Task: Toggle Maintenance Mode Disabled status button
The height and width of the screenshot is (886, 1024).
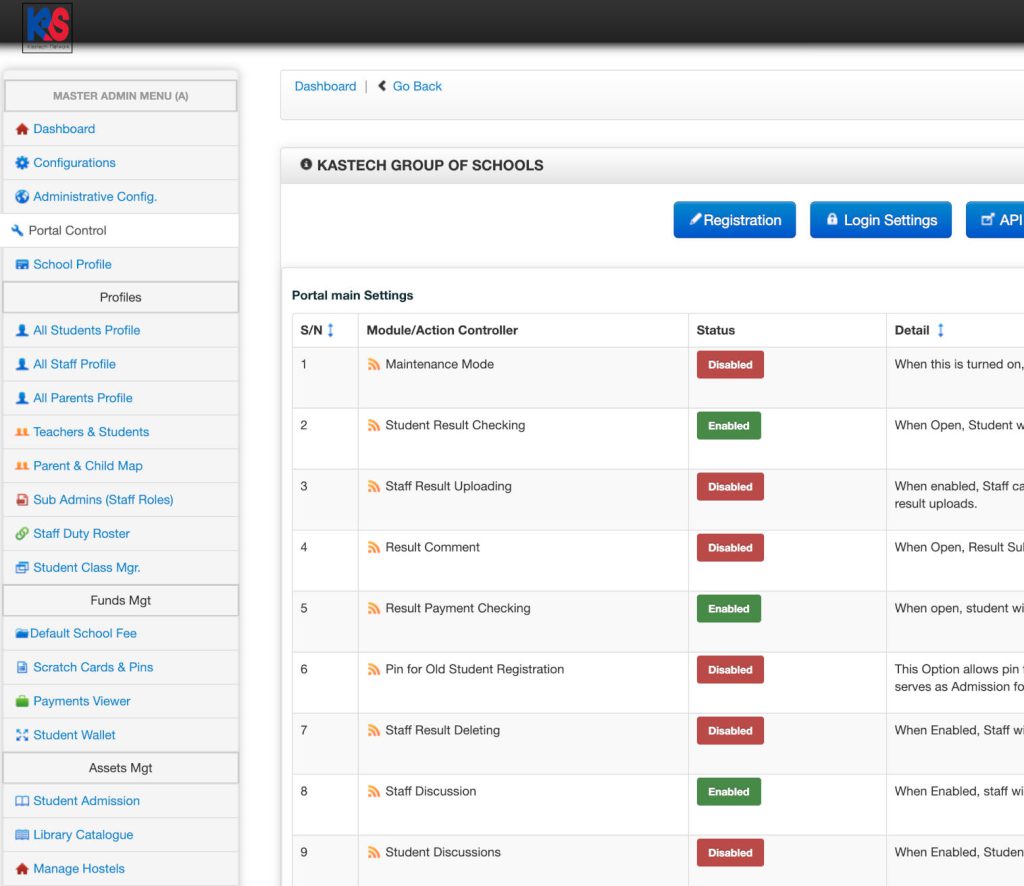Action: (x=730, y=365)
